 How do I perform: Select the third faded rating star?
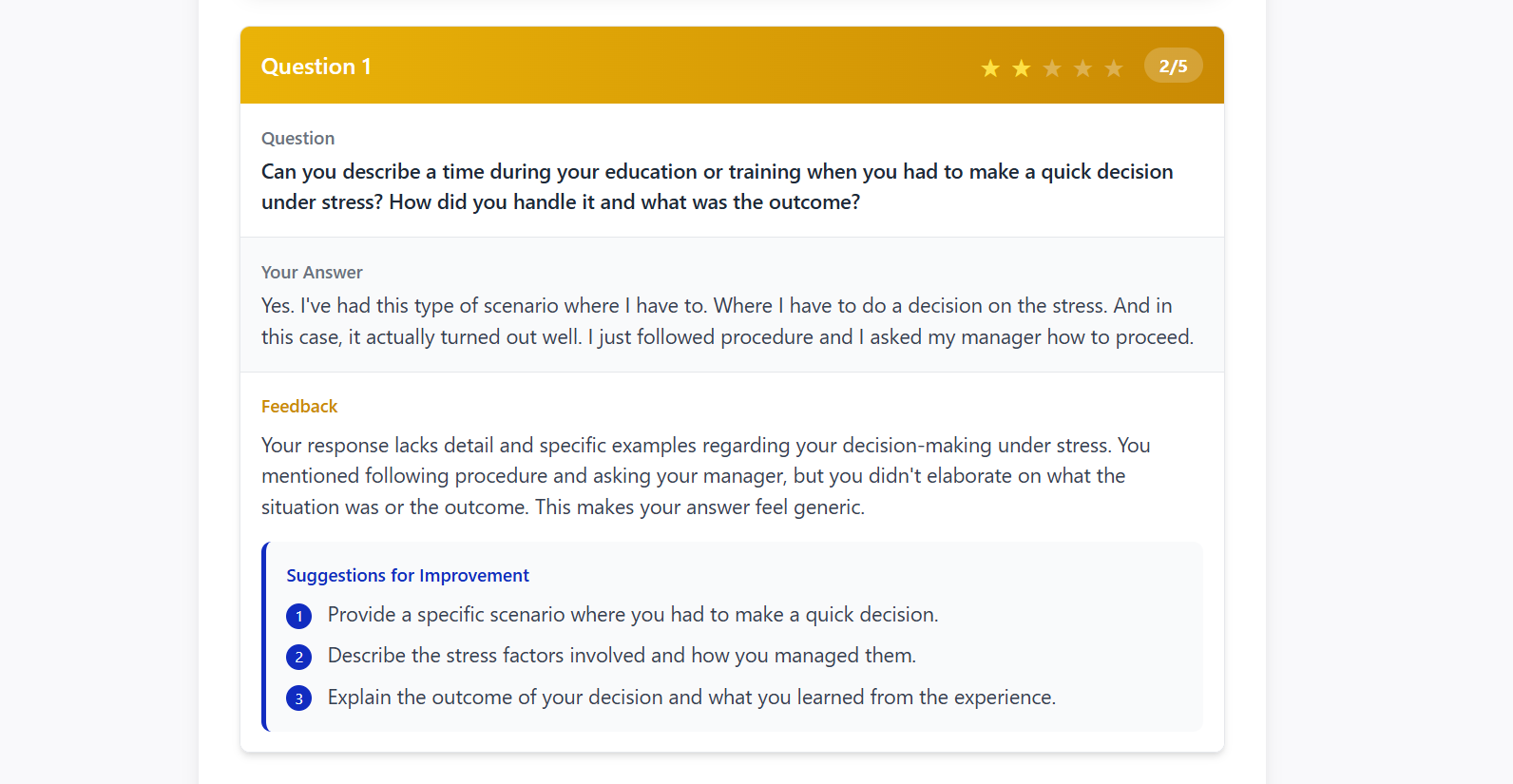(1052, 67)
